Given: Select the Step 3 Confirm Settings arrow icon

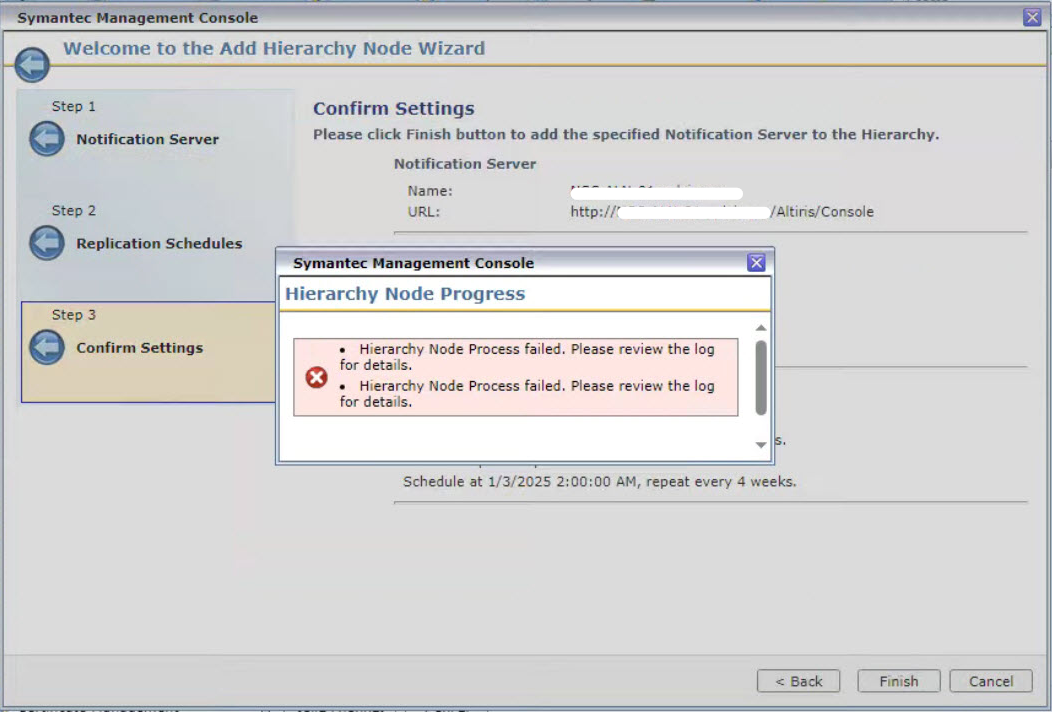Looking at the screenshot, I should click(47, 347).
